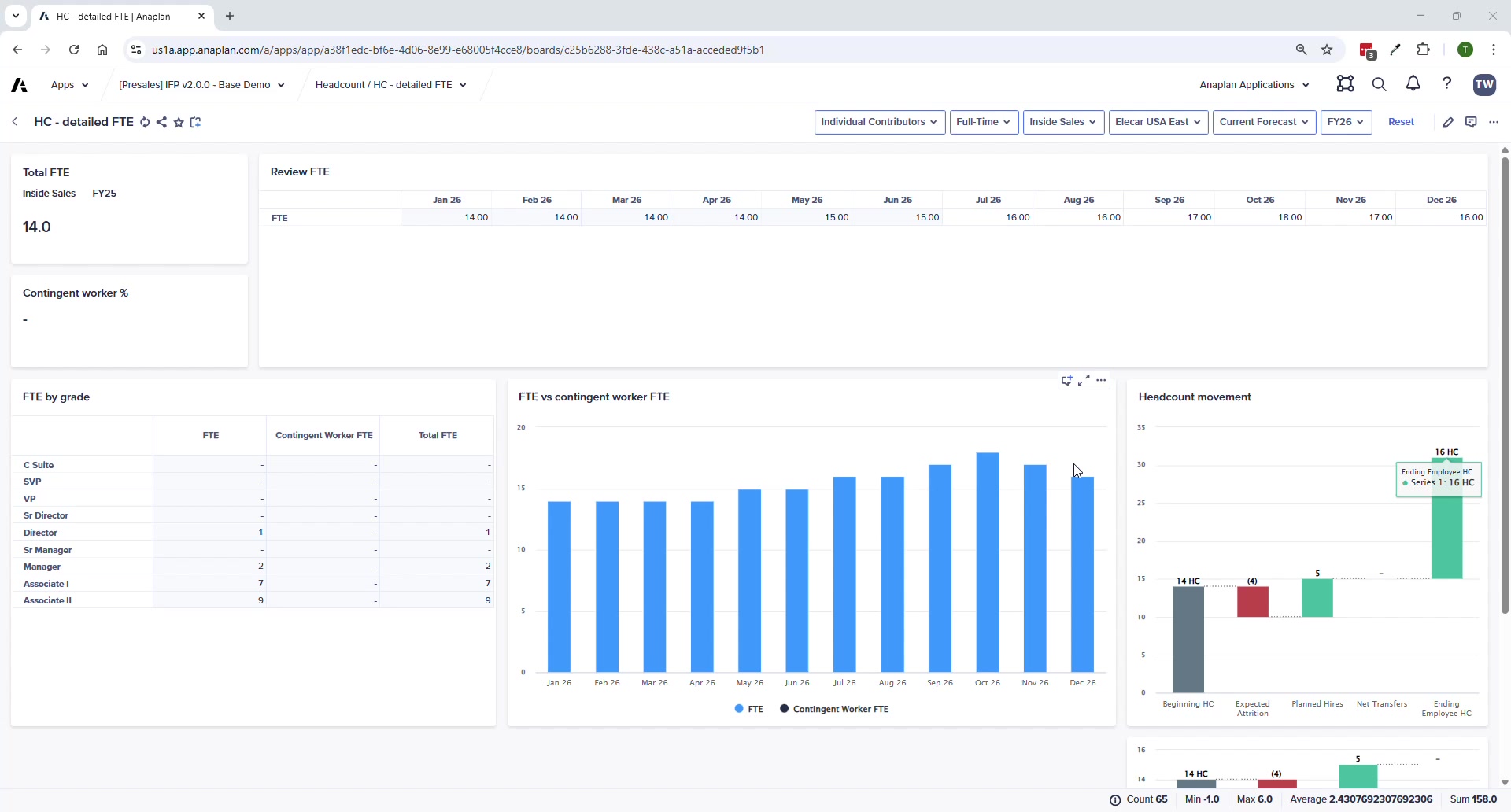Open the Inside Sales selector

pos(1063,122)
